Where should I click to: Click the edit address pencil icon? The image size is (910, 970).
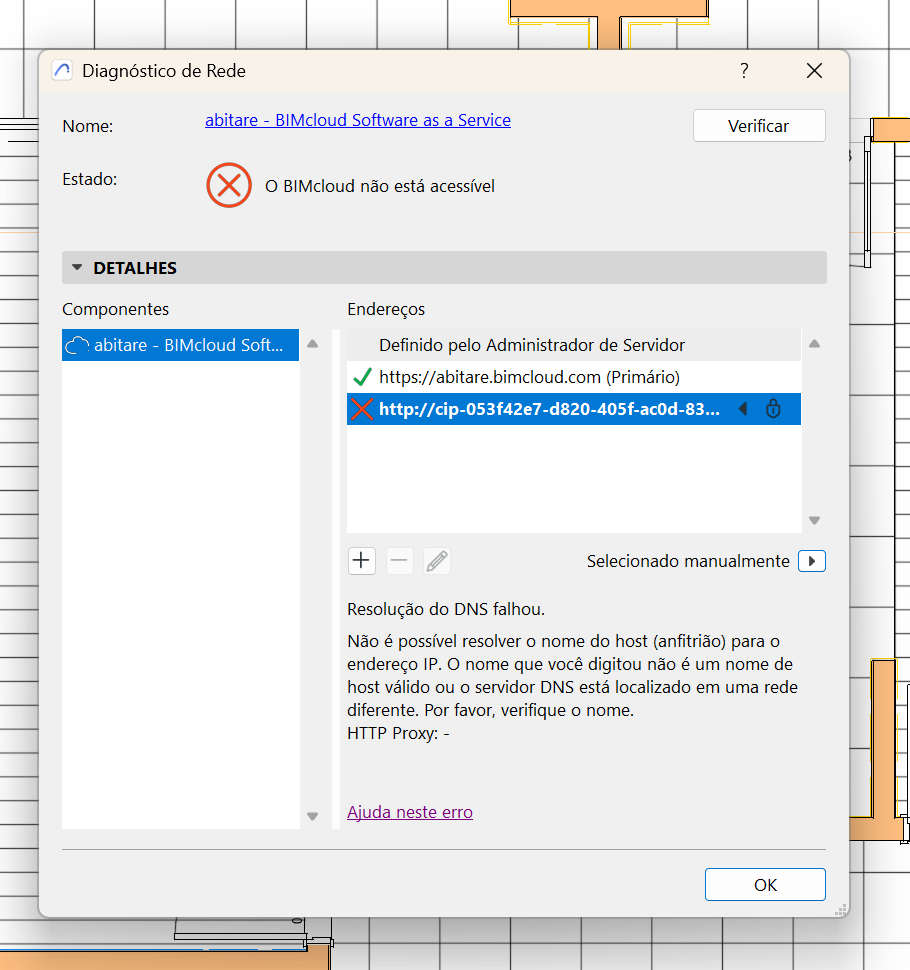(x=437, y=561)
